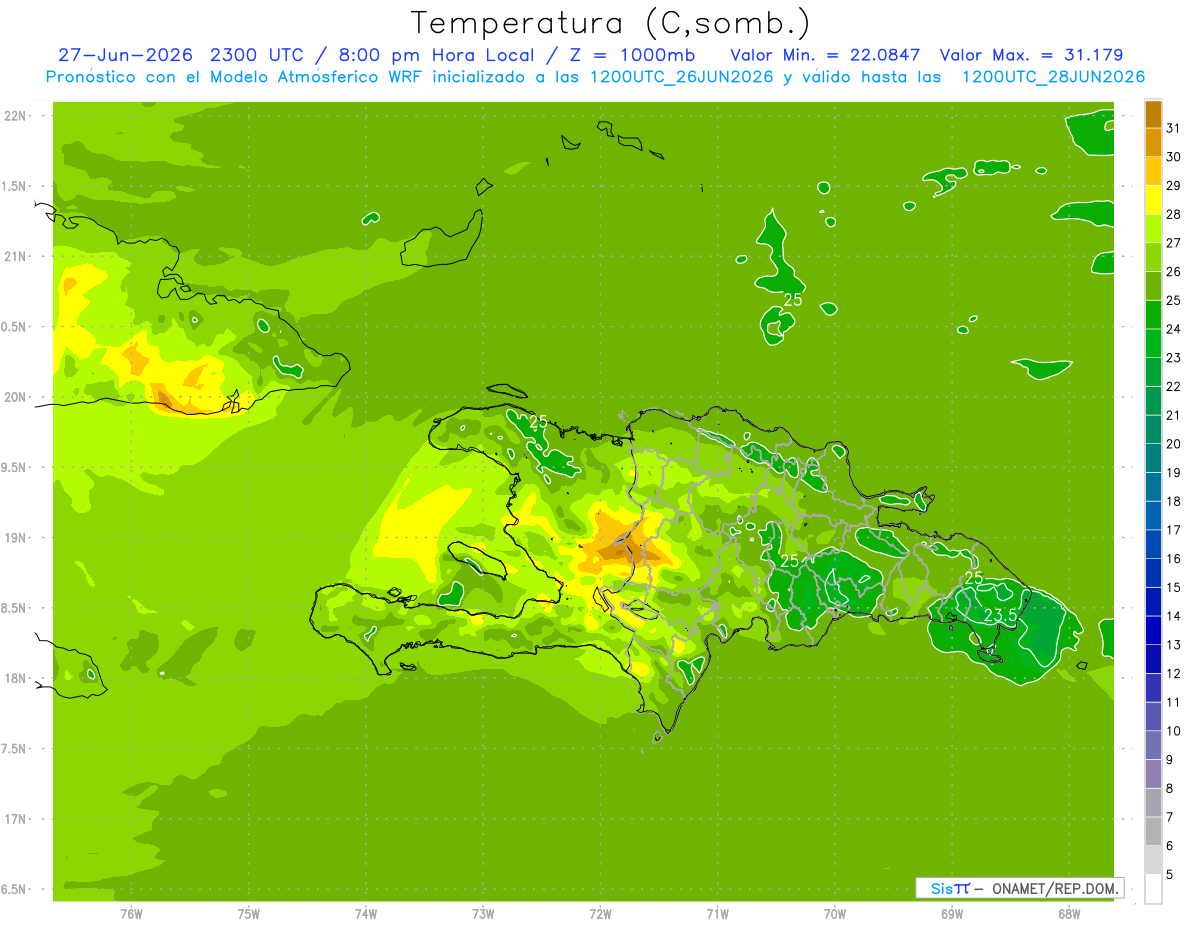Image resolution: width=1200 pixels, height=927 pixels.
Task: Click the "9.5N" latitude label
Action: coord(15,468)
